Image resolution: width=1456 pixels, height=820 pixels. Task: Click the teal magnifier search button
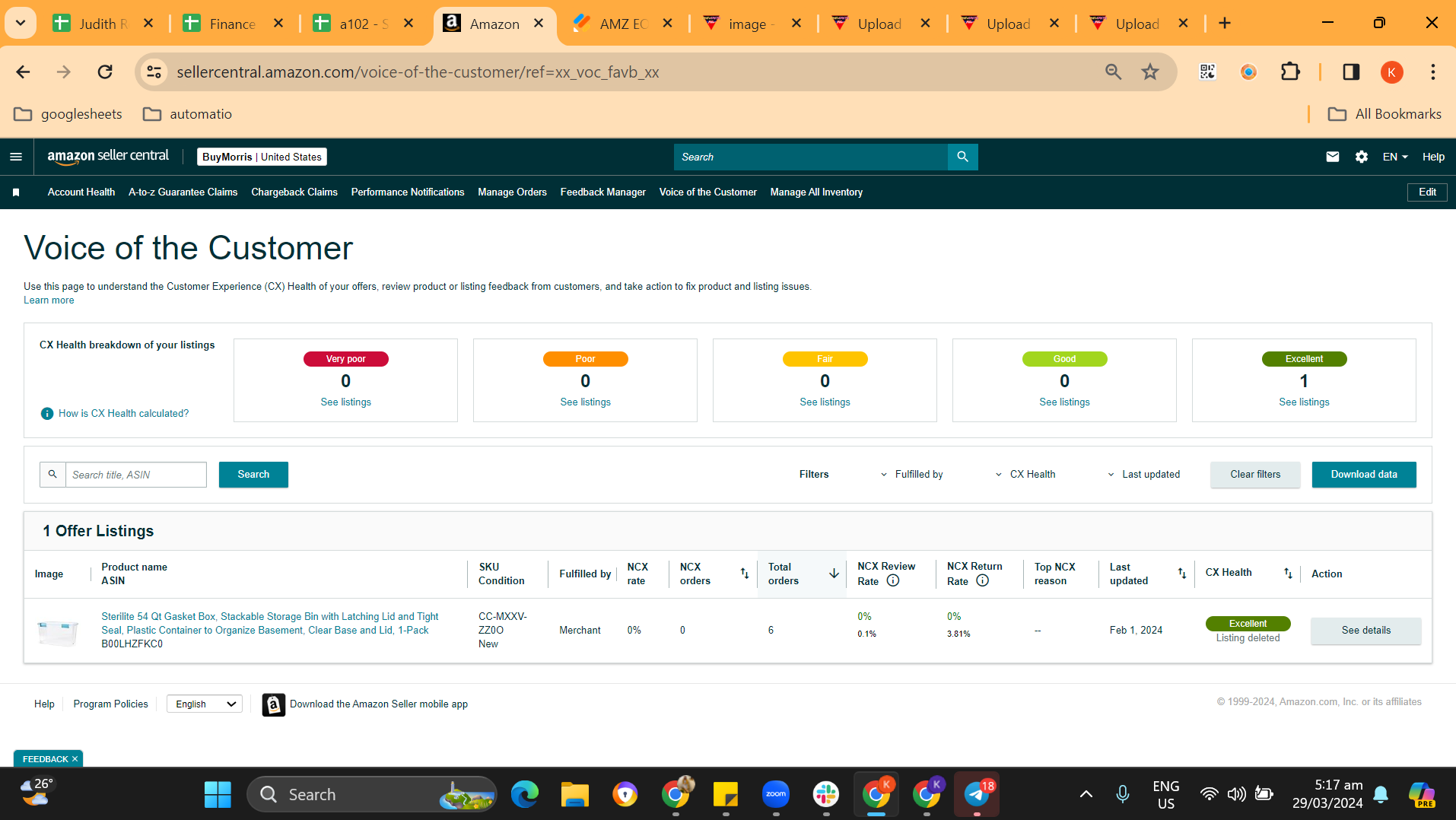[x=963, y=157]
